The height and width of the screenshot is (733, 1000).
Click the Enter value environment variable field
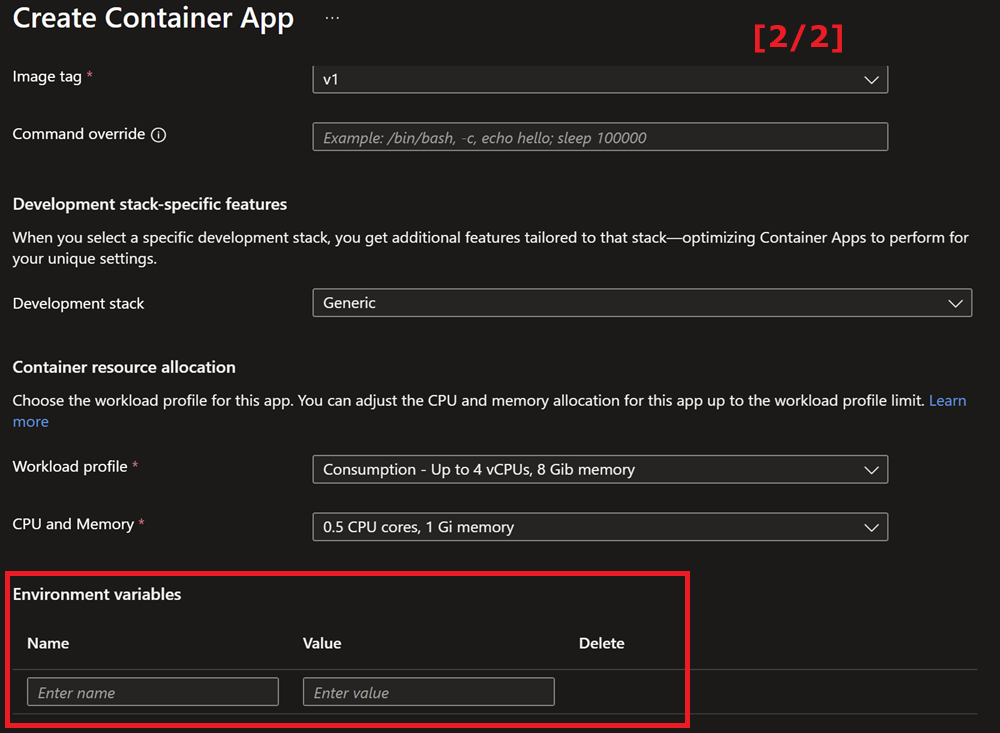click(428, 691)
